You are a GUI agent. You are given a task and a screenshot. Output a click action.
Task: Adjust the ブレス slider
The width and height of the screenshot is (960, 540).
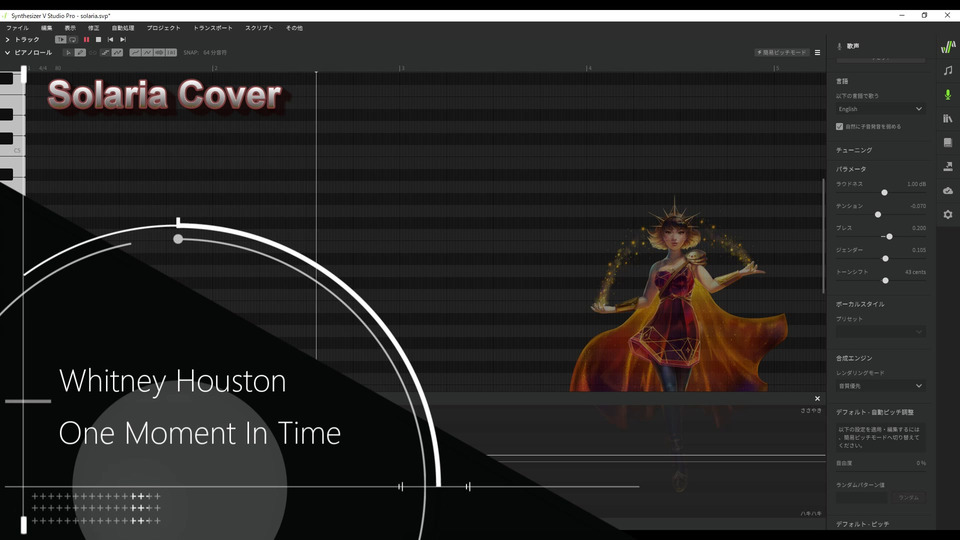click(889, 236)
